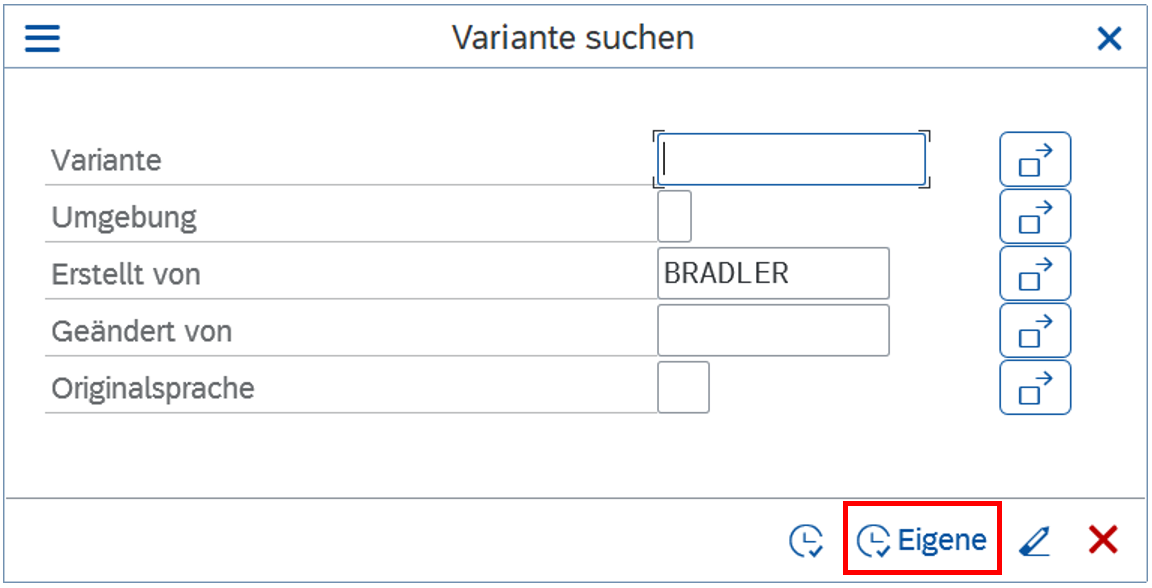Open multiple selection for Erstellt von

[1035, 273]
